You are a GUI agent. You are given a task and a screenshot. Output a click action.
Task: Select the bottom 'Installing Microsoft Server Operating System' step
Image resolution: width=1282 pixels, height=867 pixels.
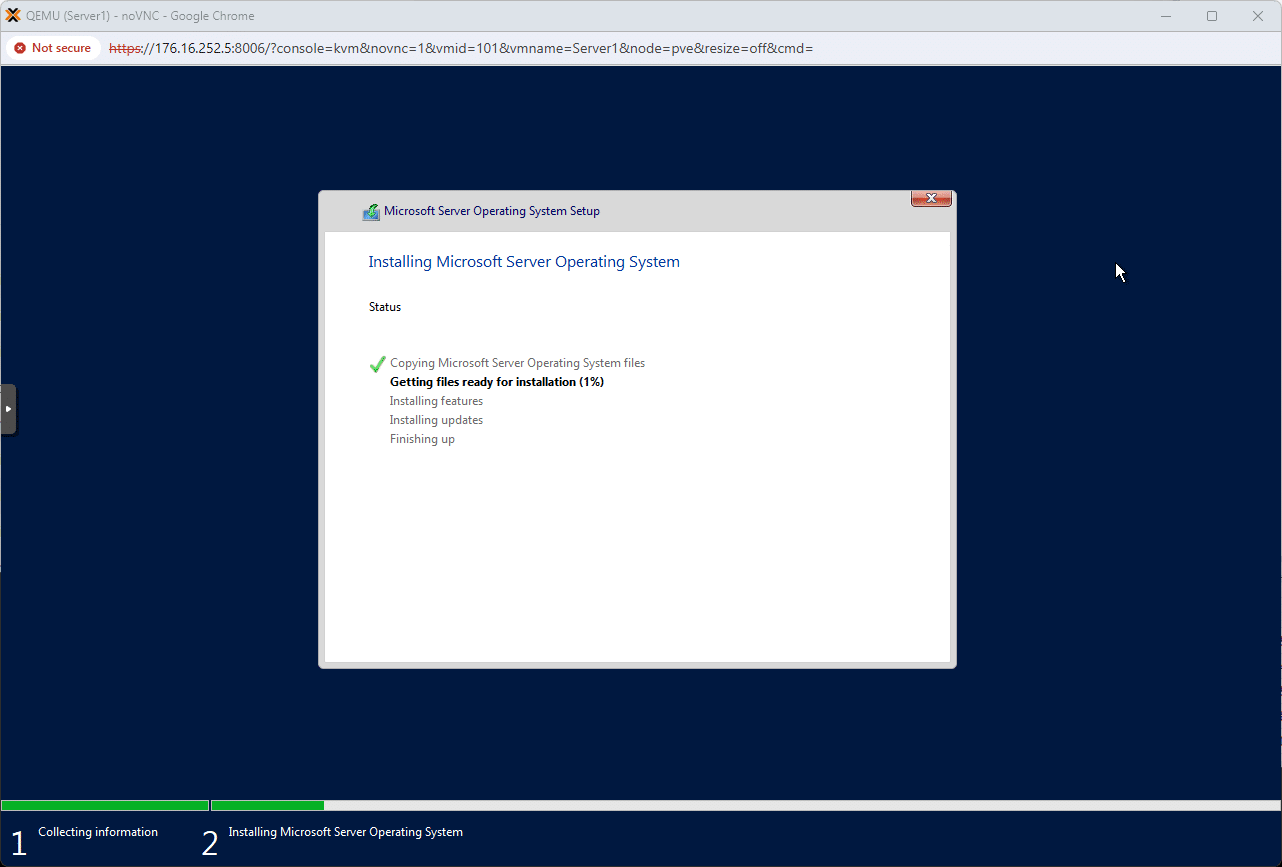pyautogui.click(x=345, y=832)
